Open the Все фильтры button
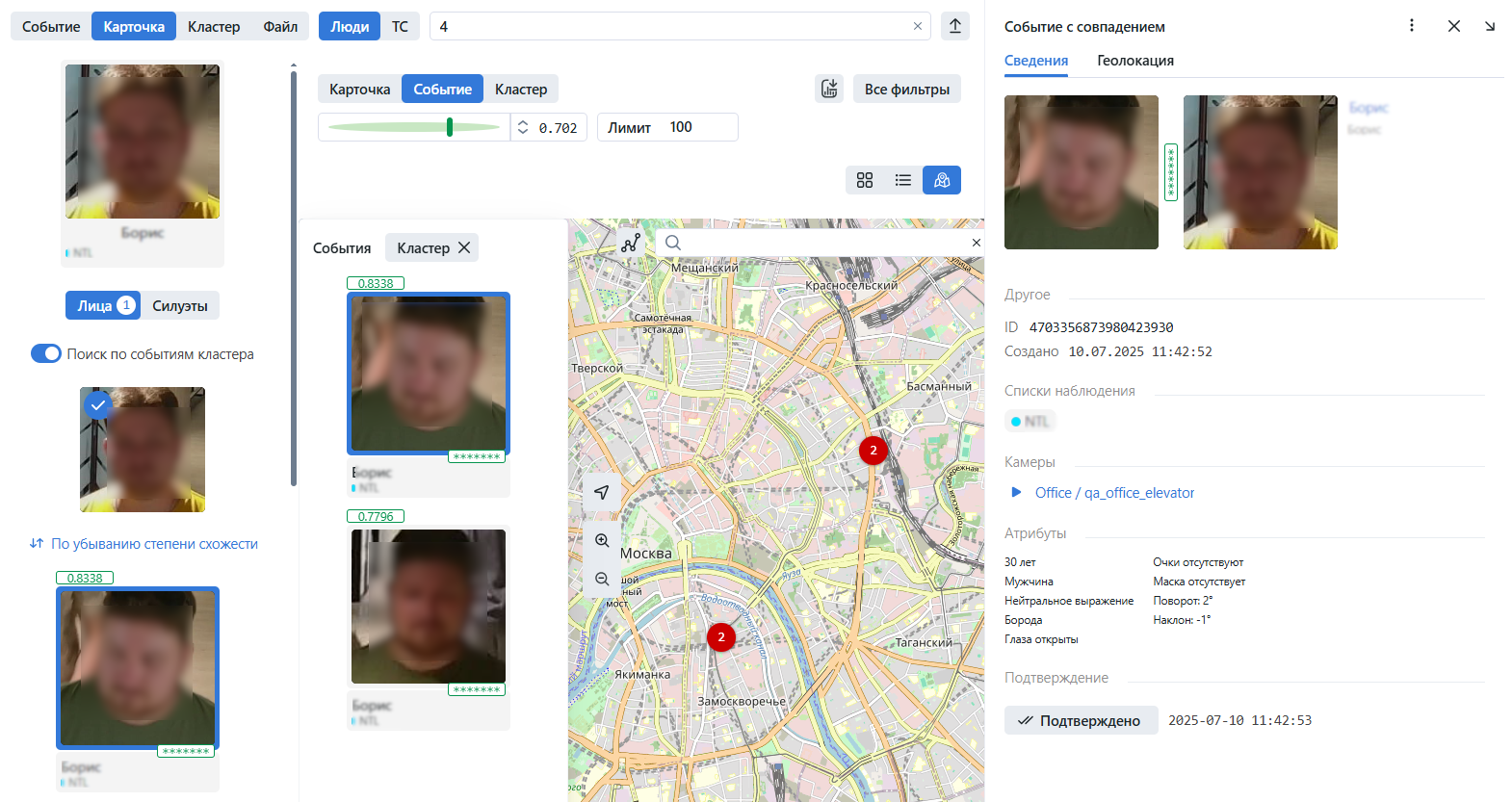The width and height of the screenshot is (1512, 802). click(906, 89)
